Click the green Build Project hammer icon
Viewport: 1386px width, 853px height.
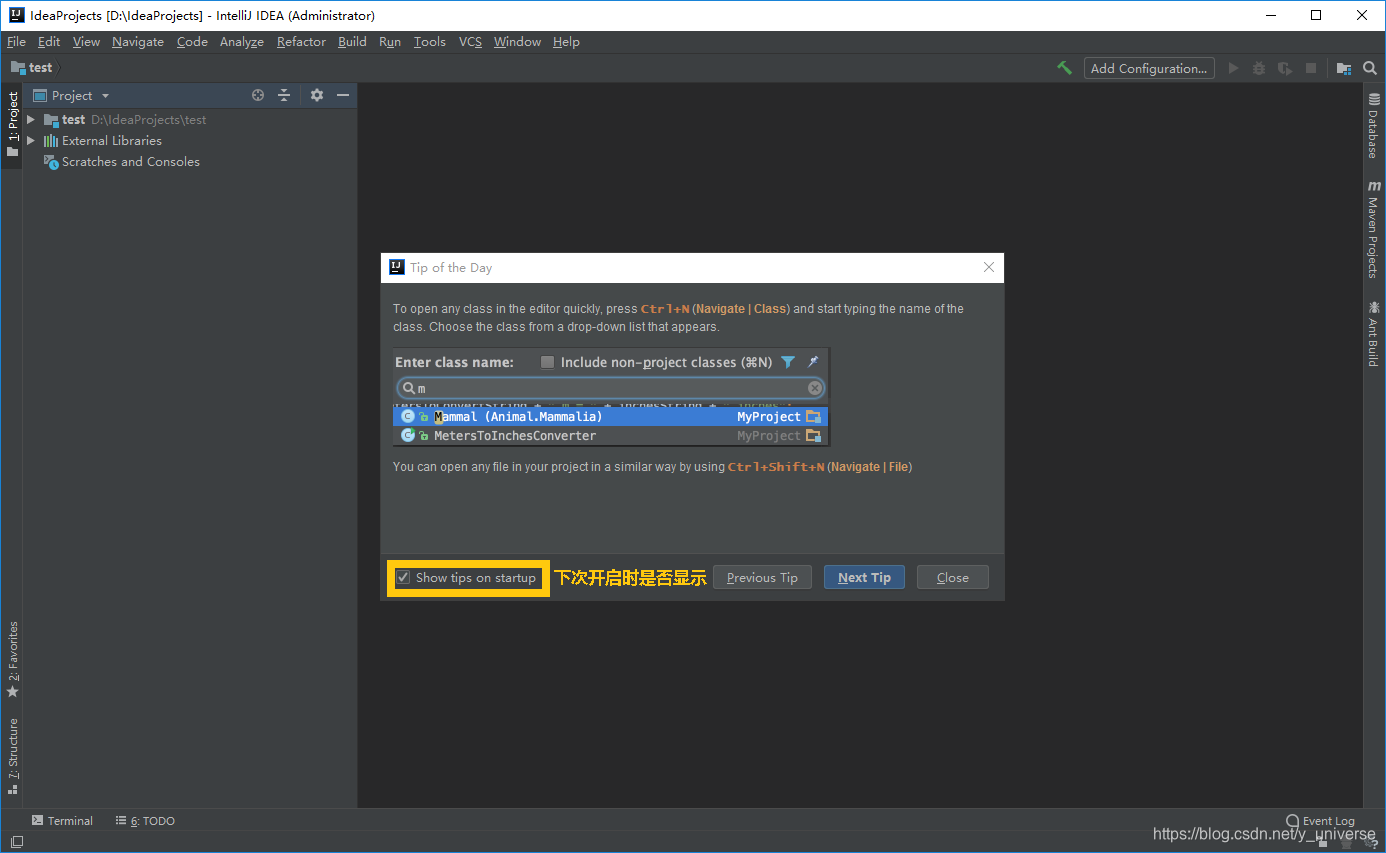tap(1064, 68)
